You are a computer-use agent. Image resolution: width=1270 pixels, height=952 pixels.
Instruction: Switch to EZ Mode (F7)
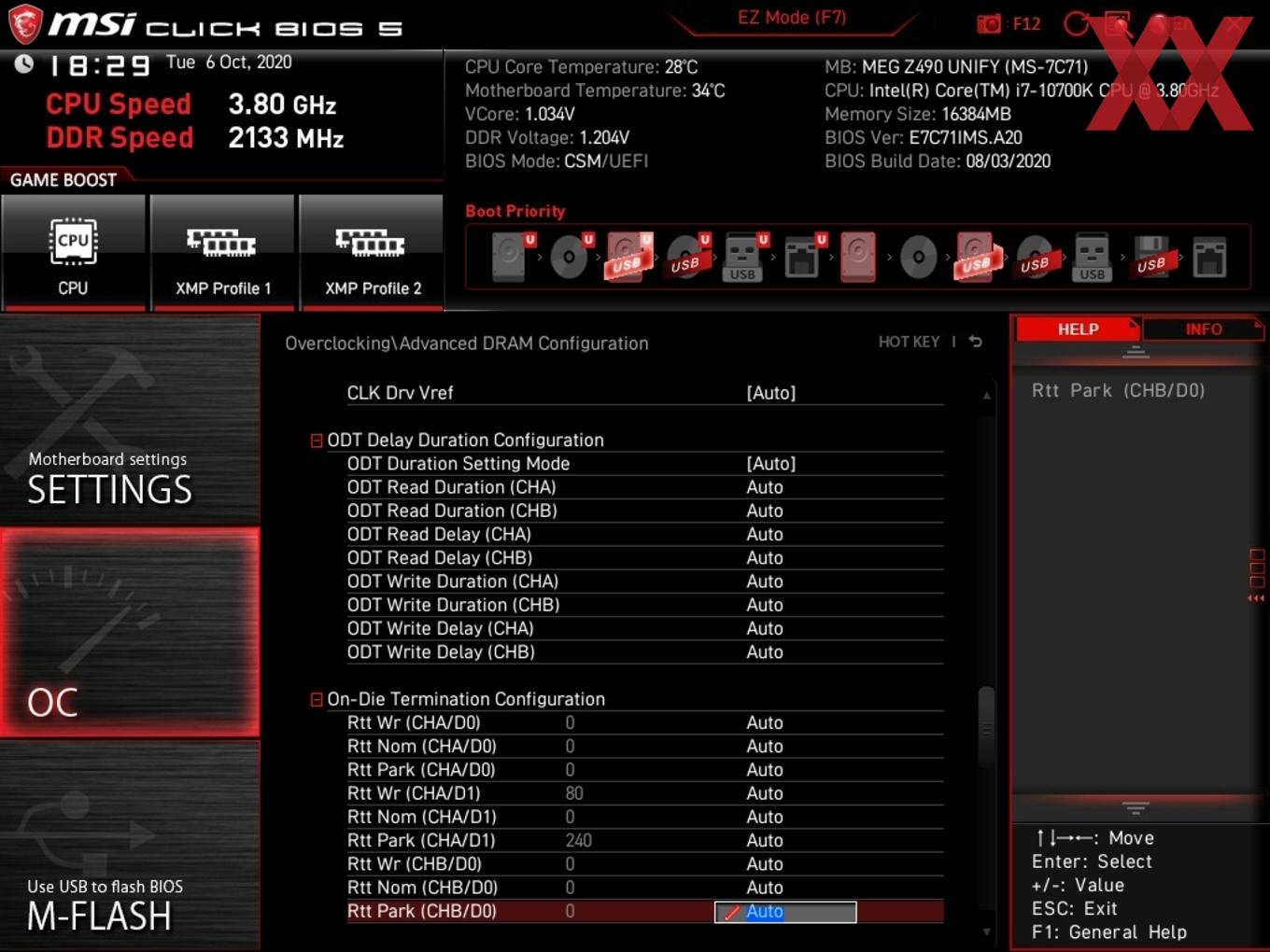click(792, 18)
